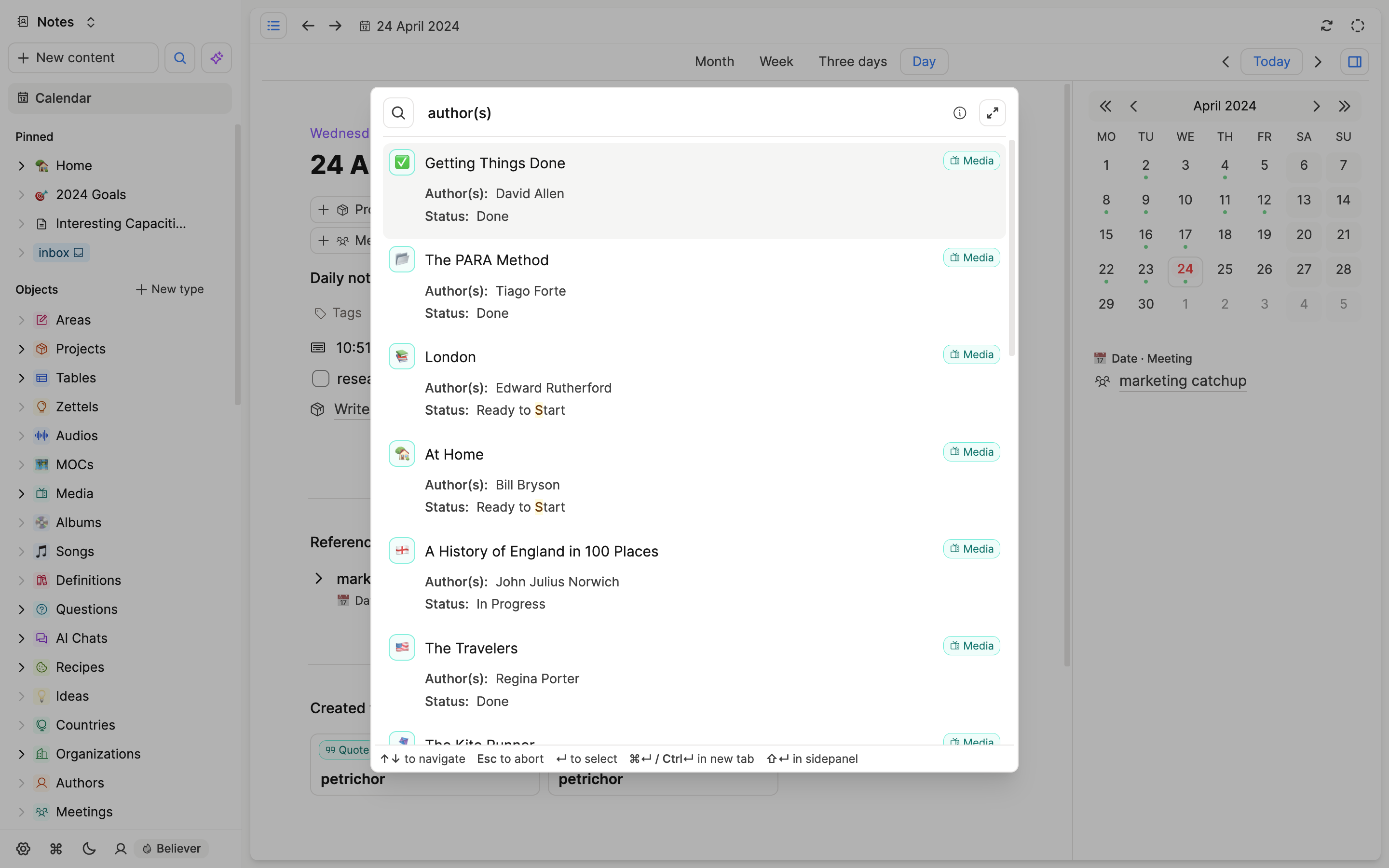Expand the Projects sidebar section
This screenshot has height=868, width=1389.
[x=22, y=349]
